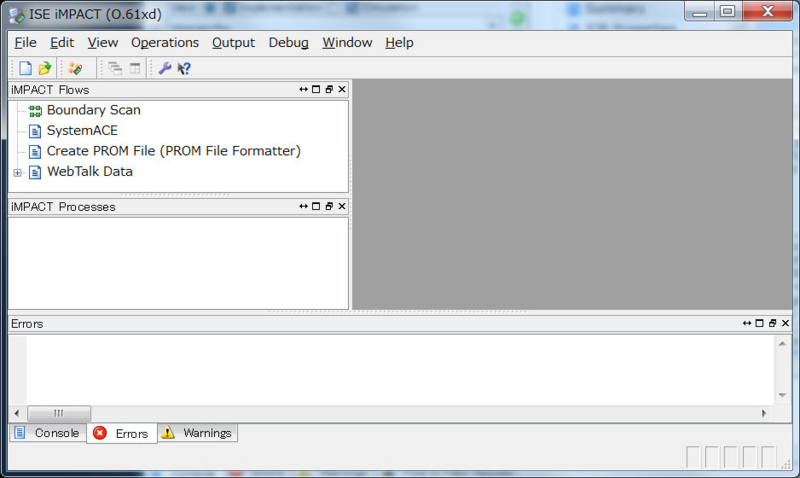Float the iMPACT Flows panel

(329, 89)
